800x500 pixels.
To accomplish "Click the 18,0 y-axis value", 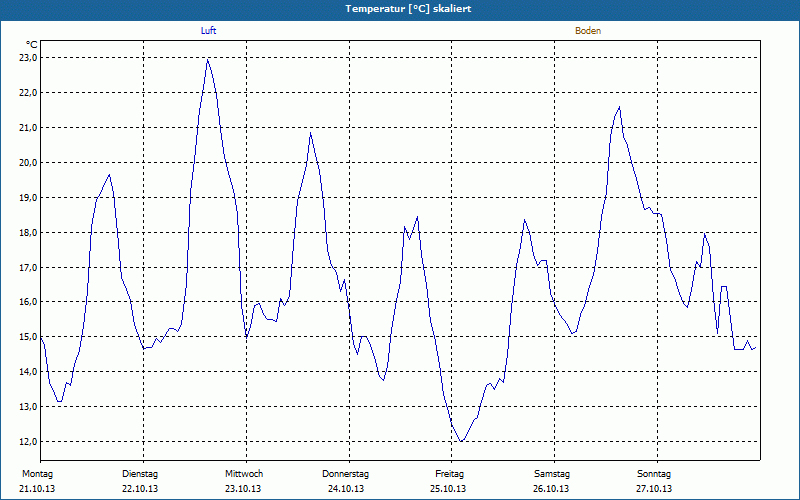I will click(28, 233).
